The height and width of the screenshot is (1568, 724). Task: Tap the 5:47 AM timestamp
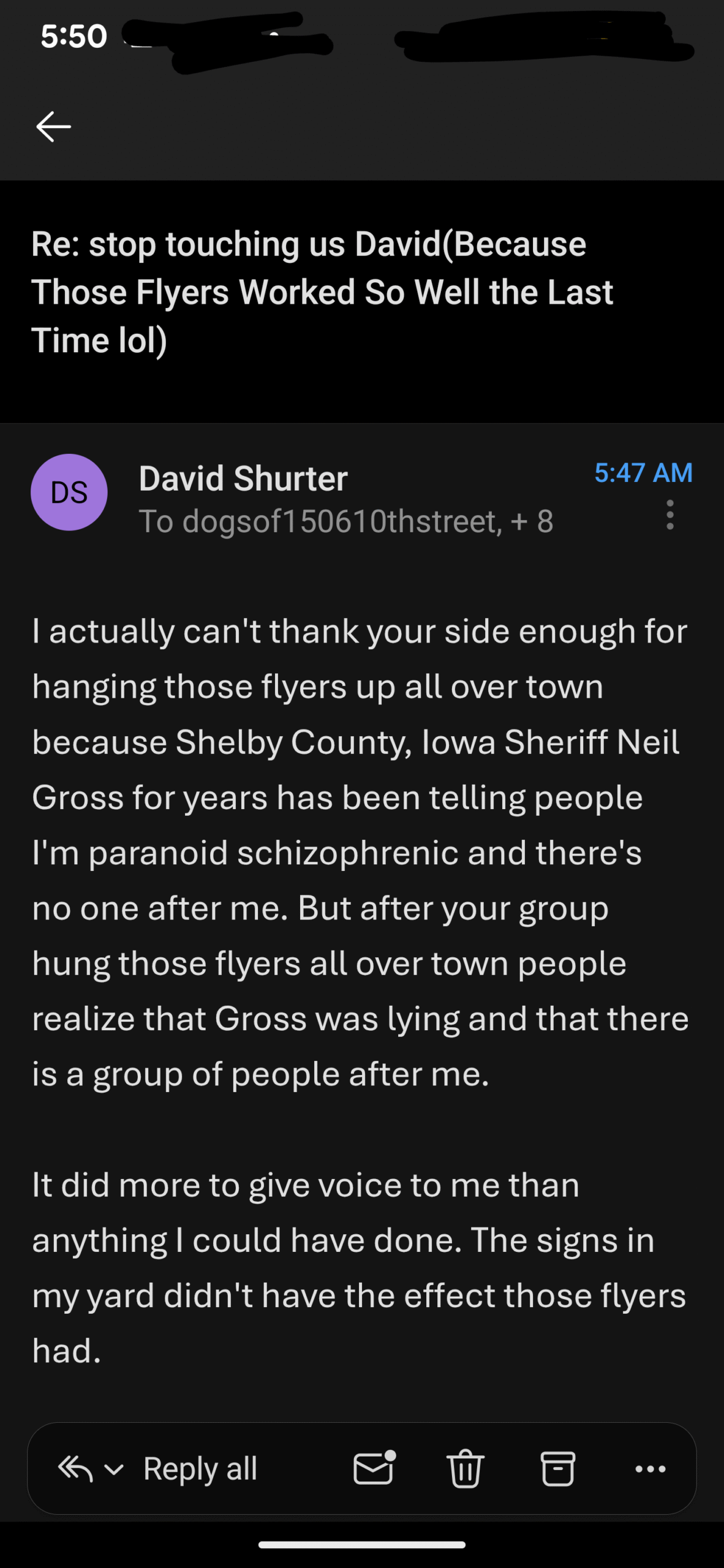tap(643, 473)
